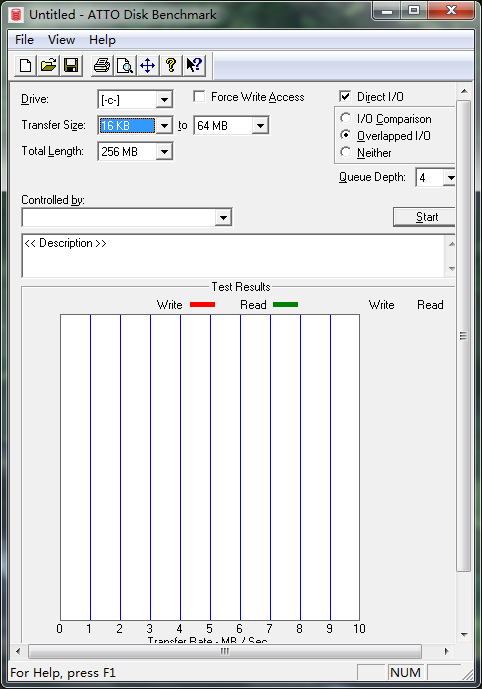Select the Overlapped I/O radio button
482x689 pixels.
tap(346, 135)
